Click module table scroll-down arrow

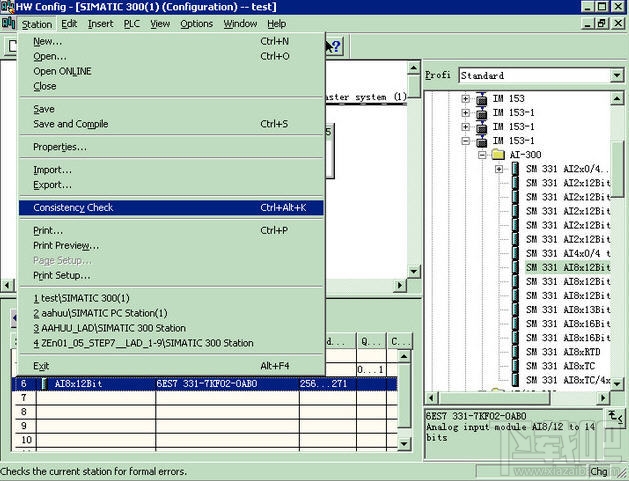point(404,444)
